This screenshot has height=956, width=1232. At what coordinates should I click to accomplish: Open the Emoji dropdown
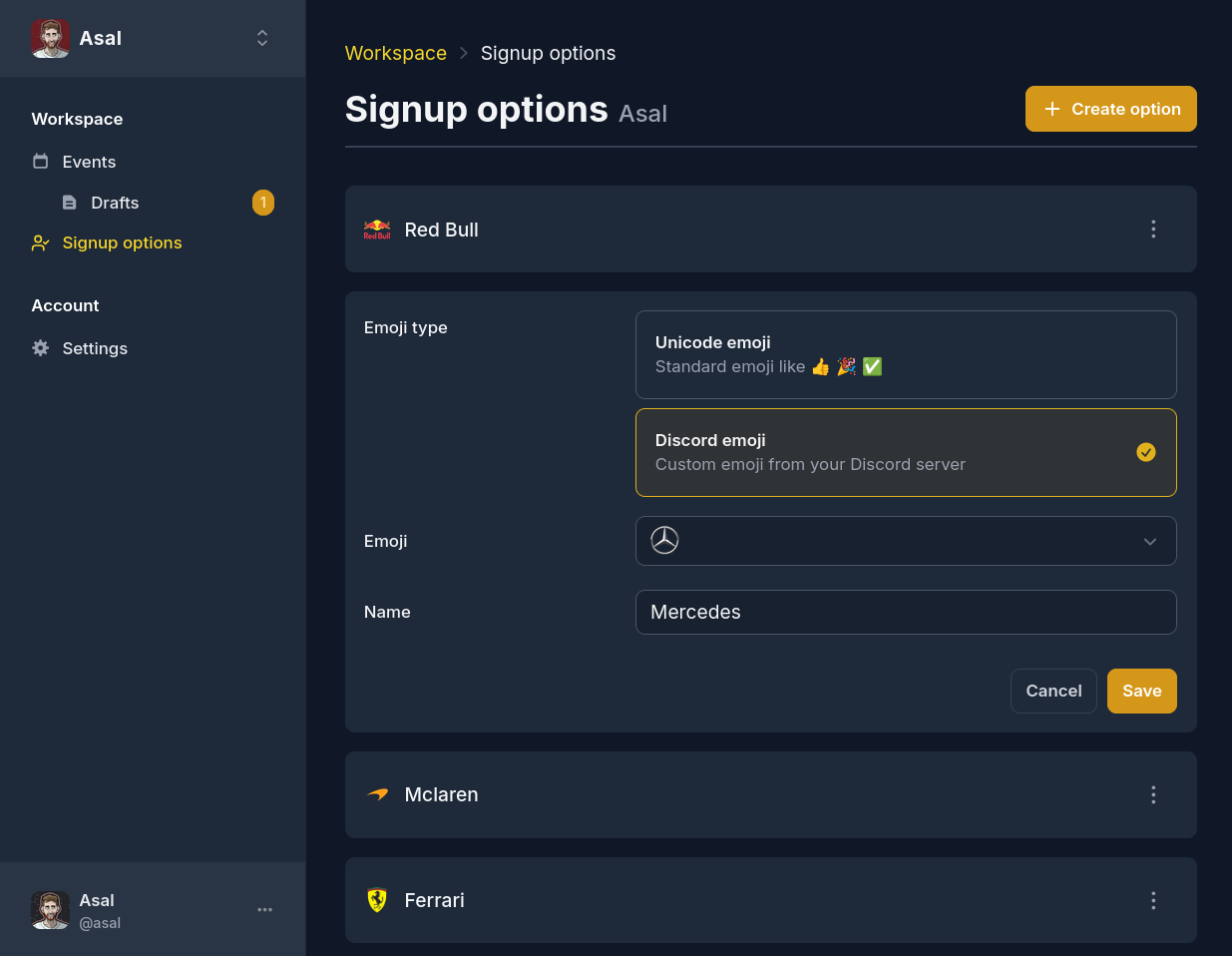(1149, 540)
